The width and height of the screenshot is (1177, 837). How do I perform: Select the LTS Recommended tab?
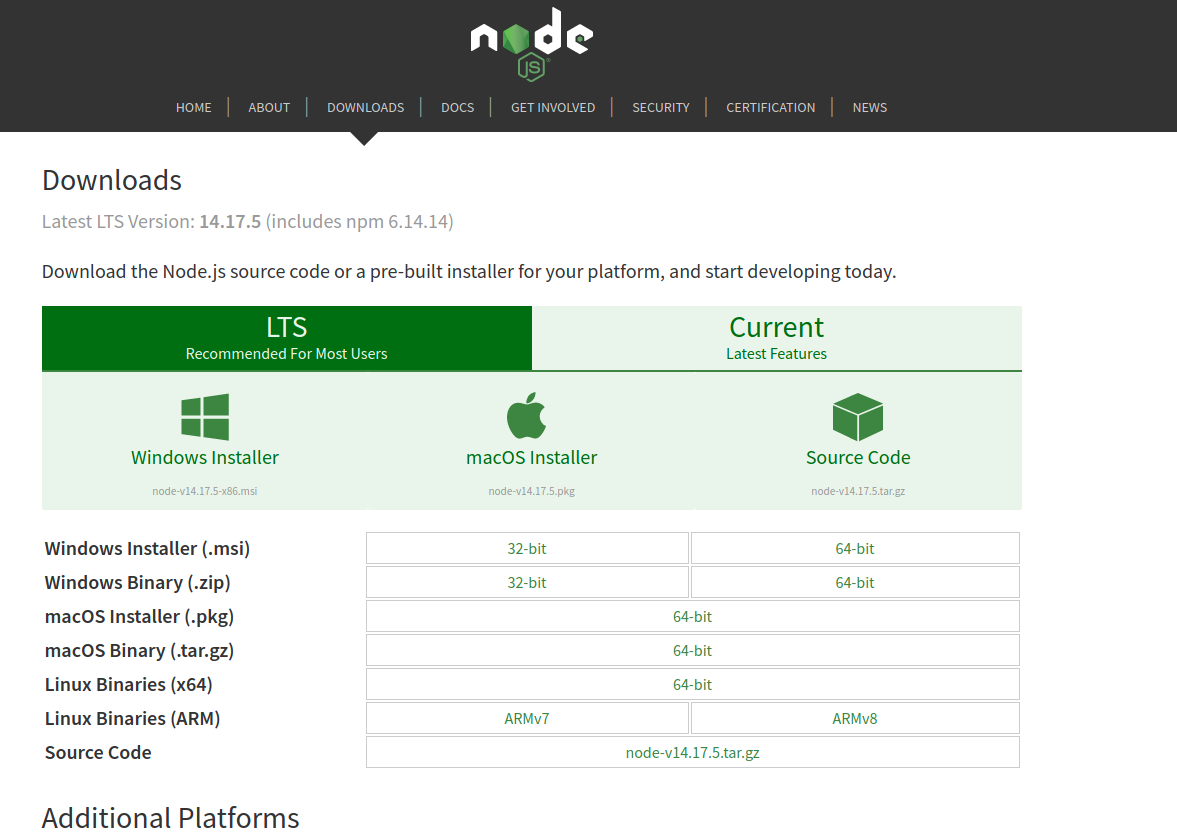286,338
